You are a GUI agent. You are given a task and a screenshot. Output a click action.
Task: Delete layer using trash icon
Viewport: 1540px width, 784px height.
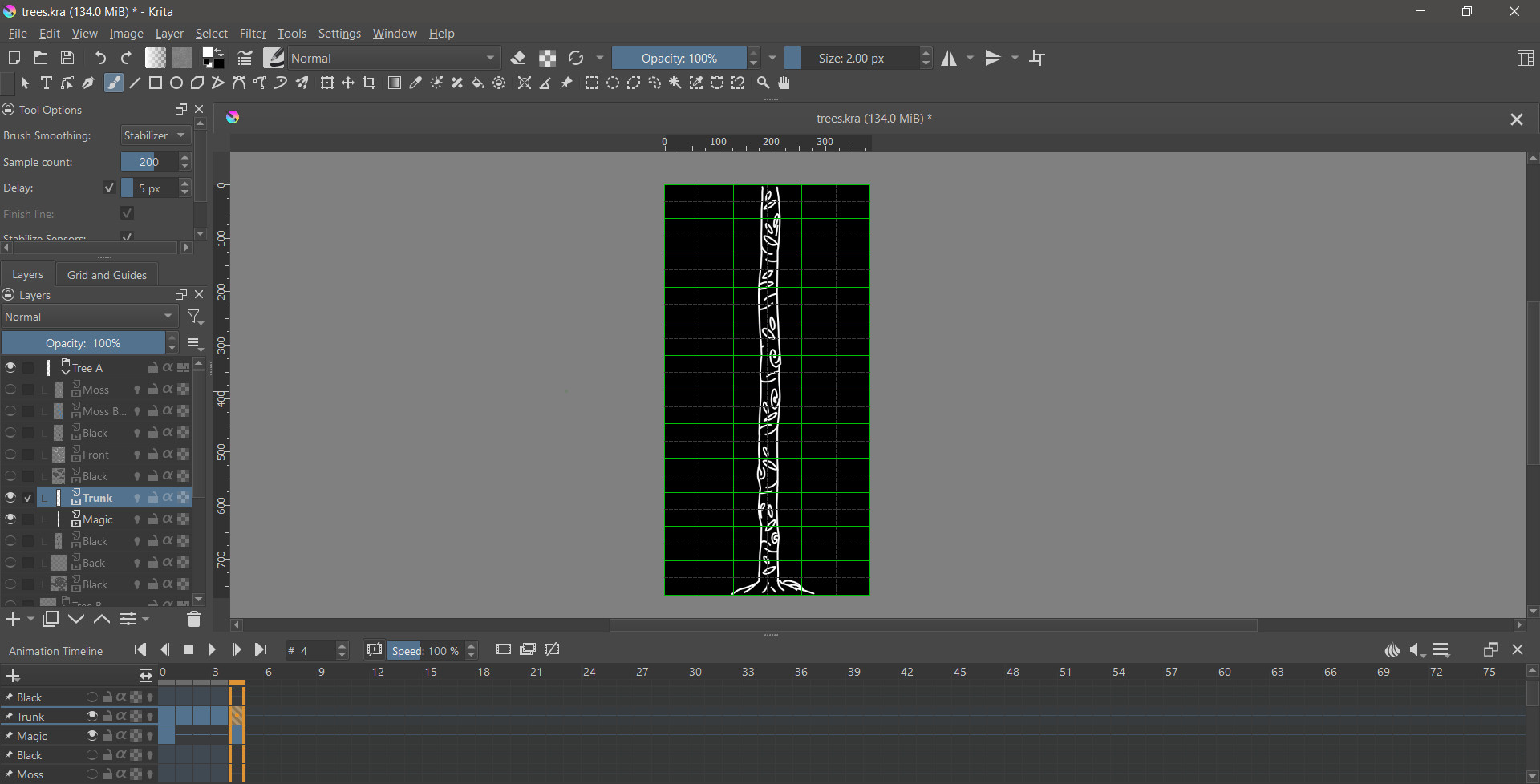point(193,620)
